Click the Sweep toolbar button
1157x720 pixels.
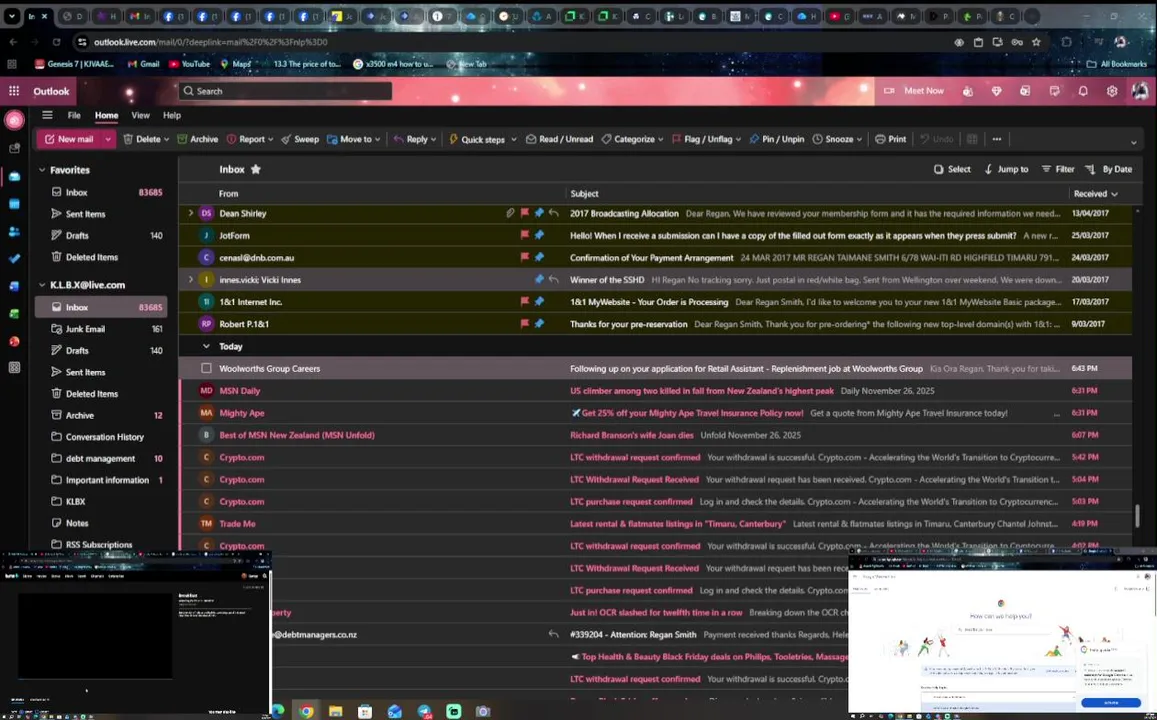[x=300, y=139]
